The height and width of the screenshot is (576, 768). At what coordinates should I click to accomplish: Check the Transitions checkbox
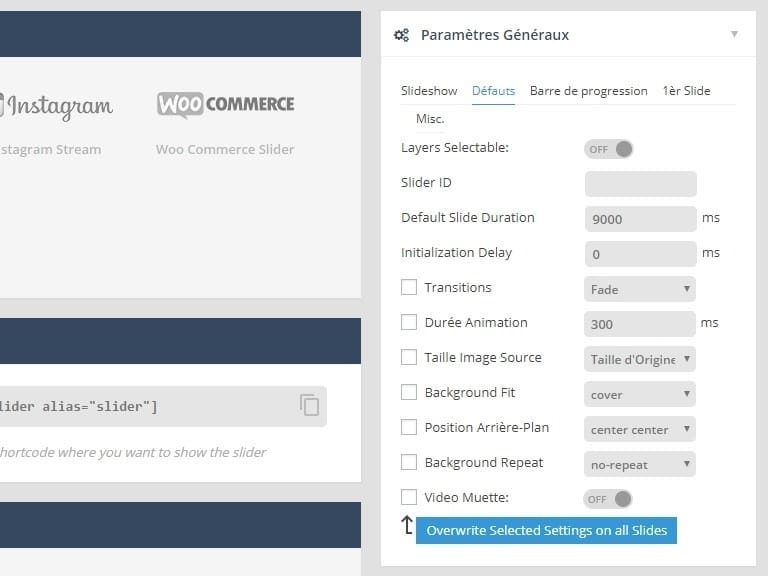pyautogui.click(x=409, y=288)
